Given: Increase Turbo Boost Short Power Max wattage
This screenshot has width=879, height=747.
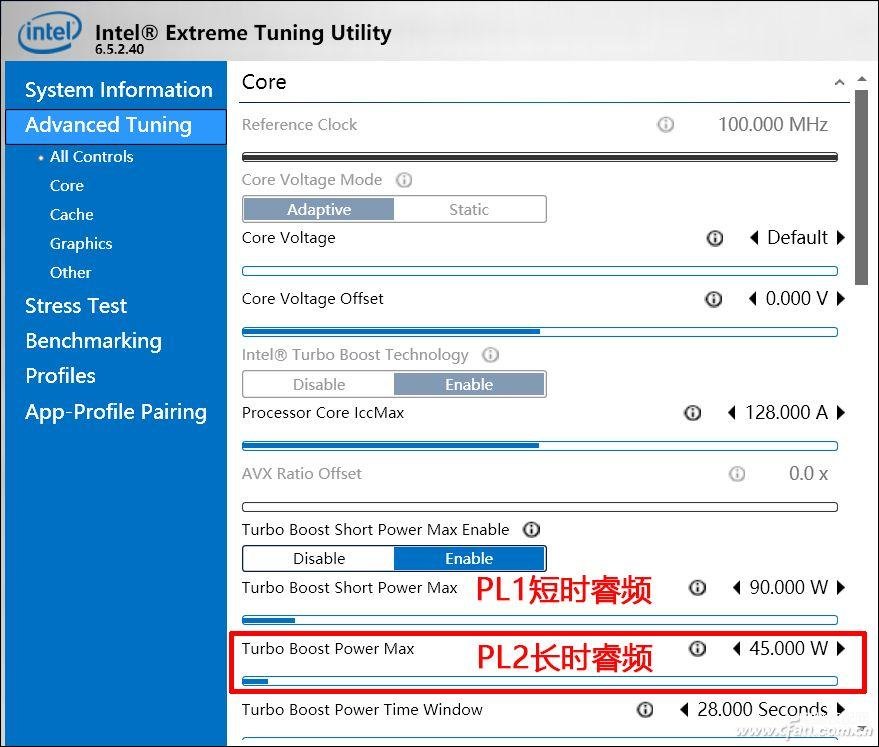Looking at the screenshot, I should tap(840, 588).
